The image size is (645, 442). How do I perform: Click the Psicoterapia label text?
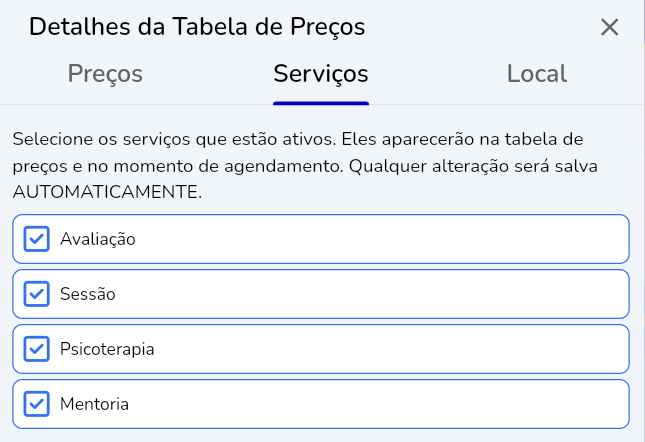107,349
